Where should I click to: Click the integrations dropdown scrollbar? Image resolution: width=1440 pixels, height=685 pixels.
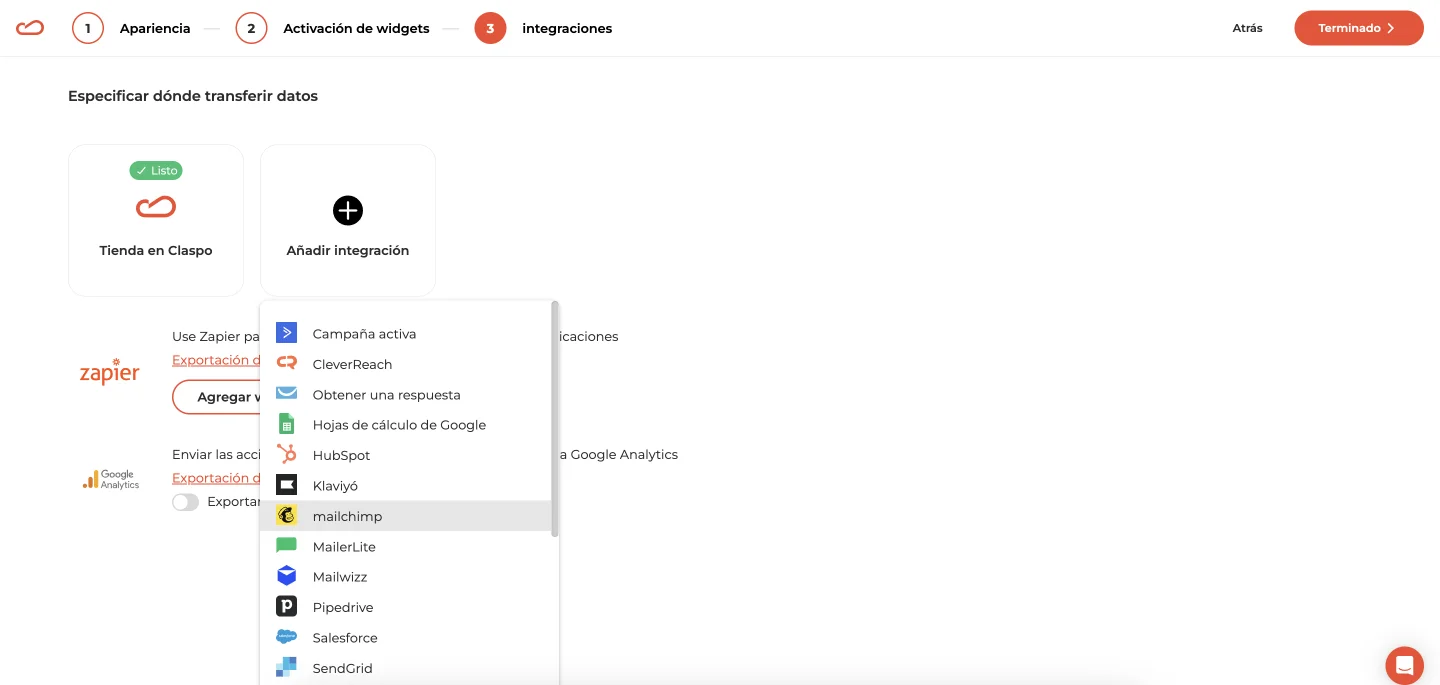click(555, 420)
